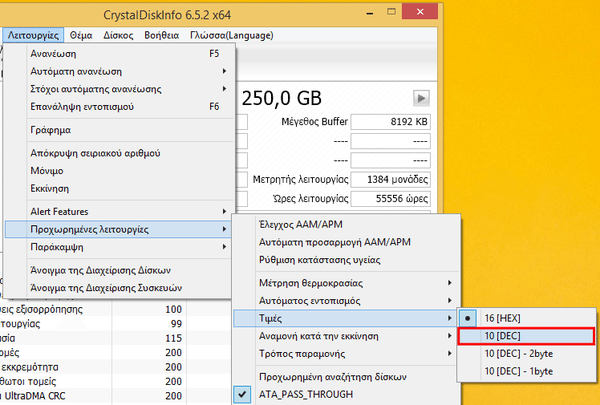
Task: Click Μέγεθος Buffer label
Action: [315, 122]
